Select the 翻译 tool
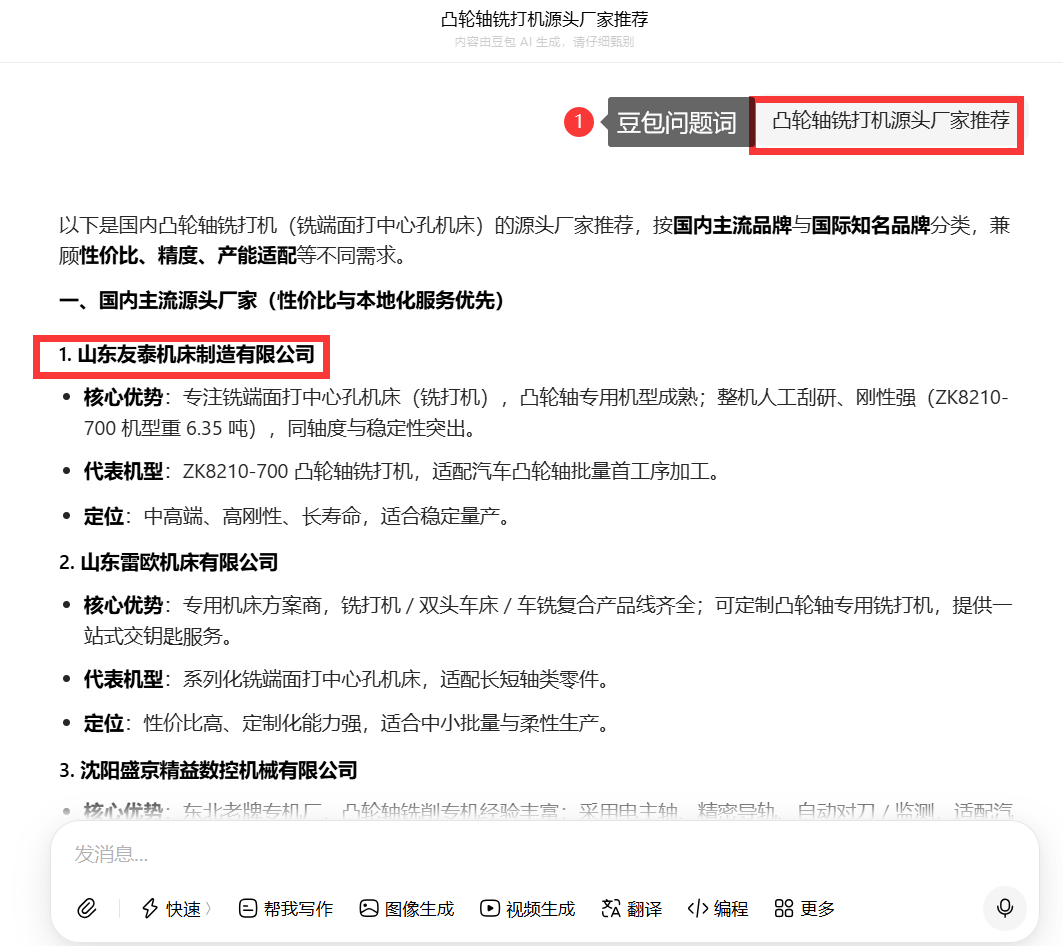 (x=631, y=909)
